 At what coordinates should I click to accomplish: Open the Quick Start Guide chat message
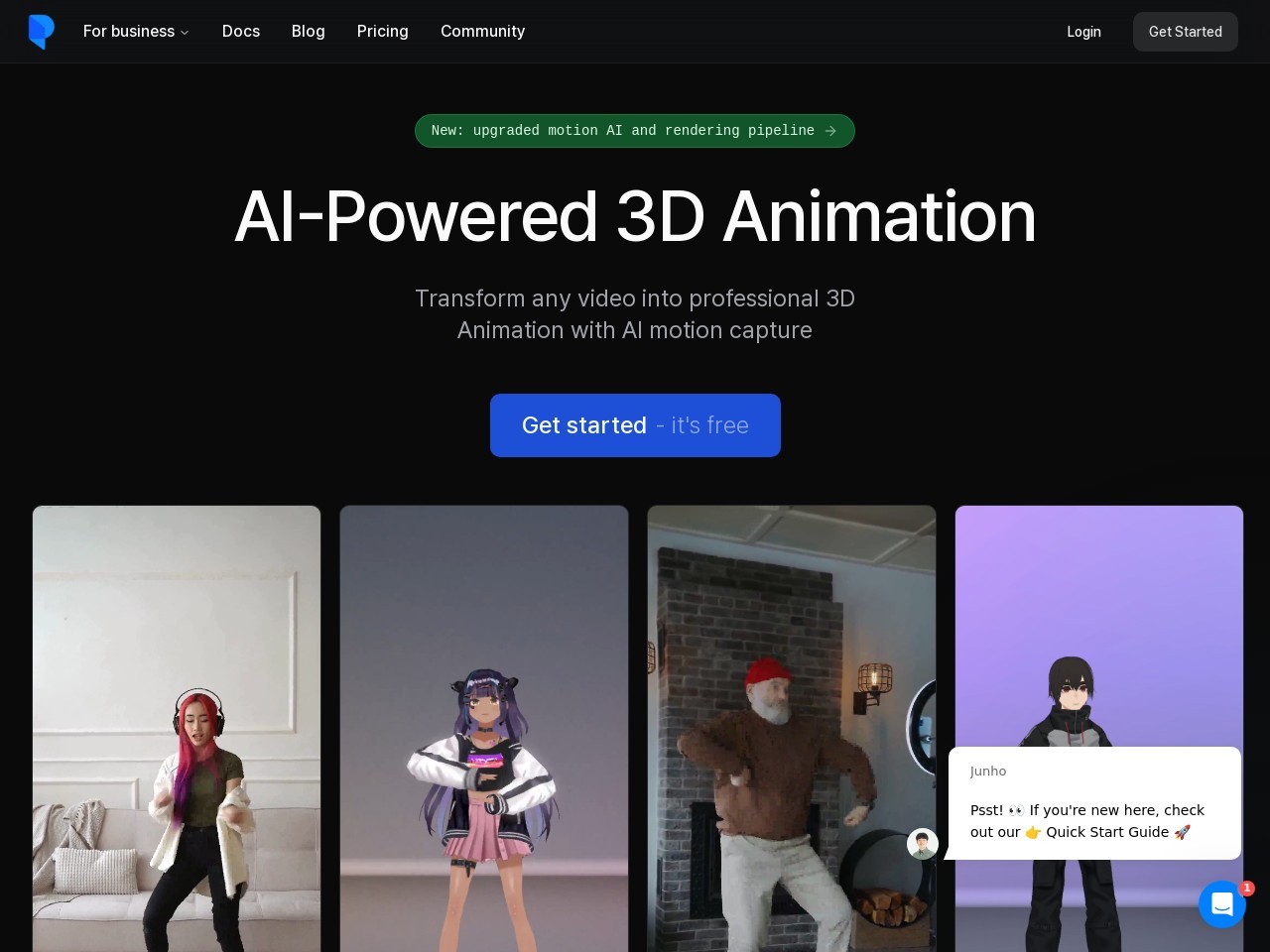click(x=1093, y=820)
